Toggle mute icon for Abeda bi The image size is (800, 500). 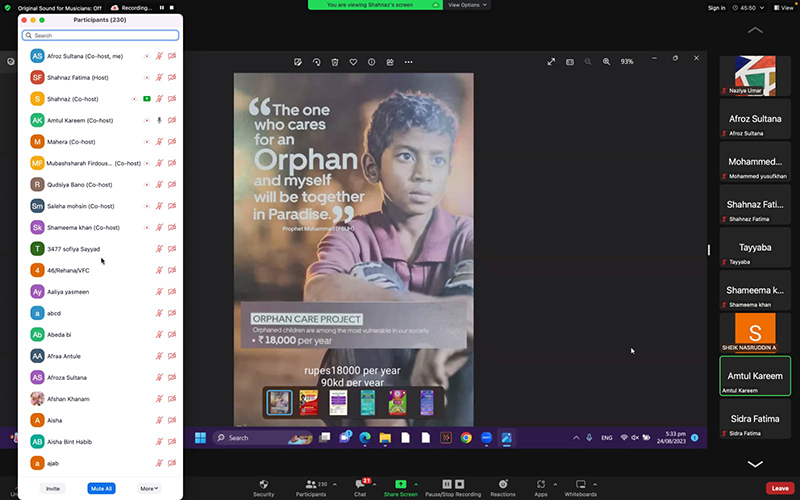tap(159, 335)
